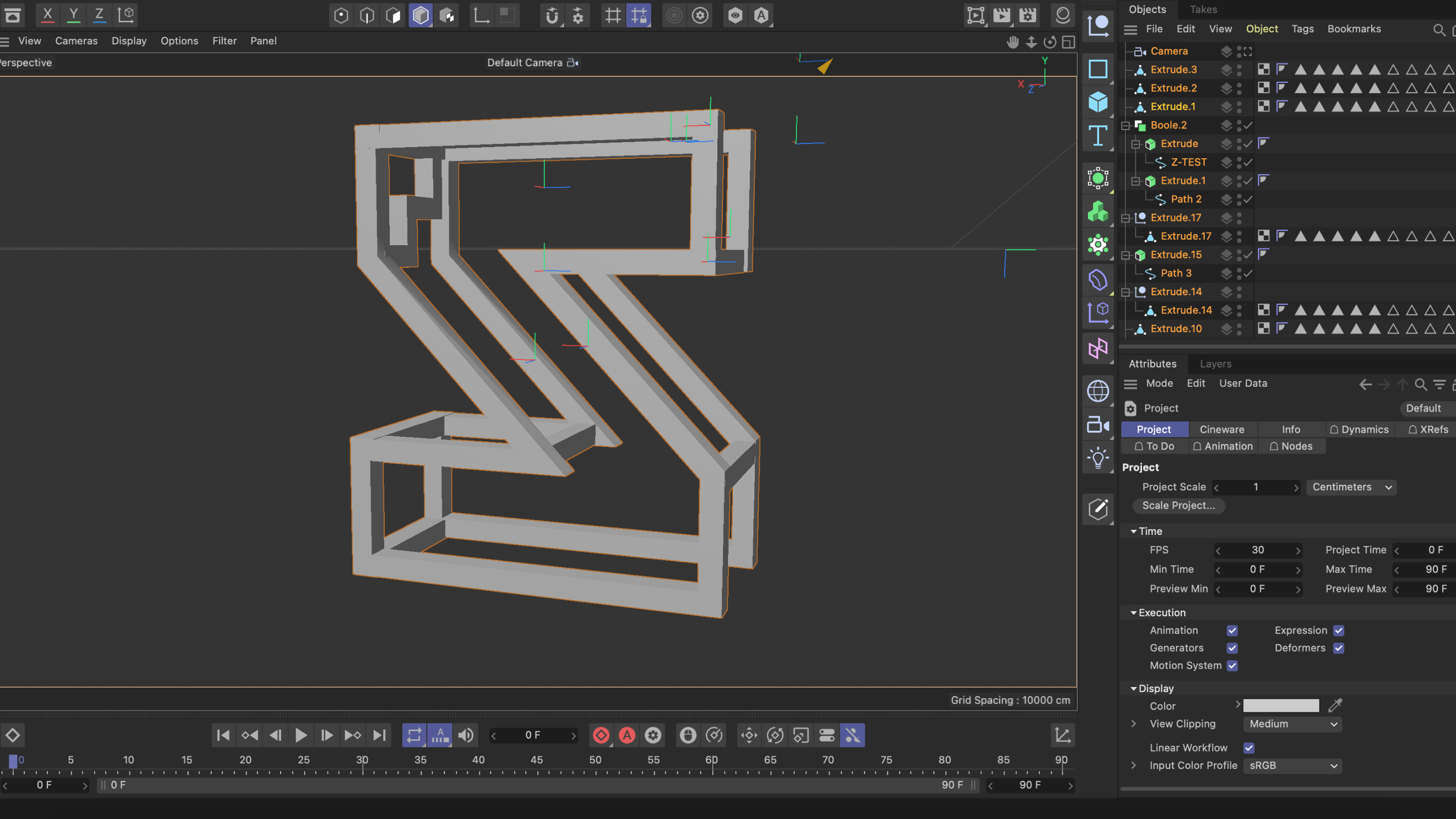This screenshot has width=1456, height=819.
Task: Uncheck the Generators checkbox
Action: [1232, 648]
